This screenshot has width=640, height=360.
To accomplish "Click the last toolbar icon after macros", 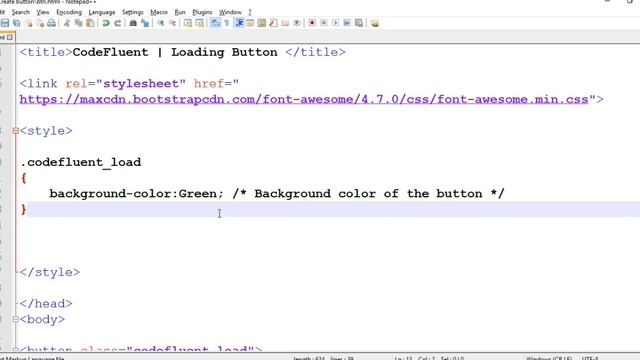I will pos(375,23).
